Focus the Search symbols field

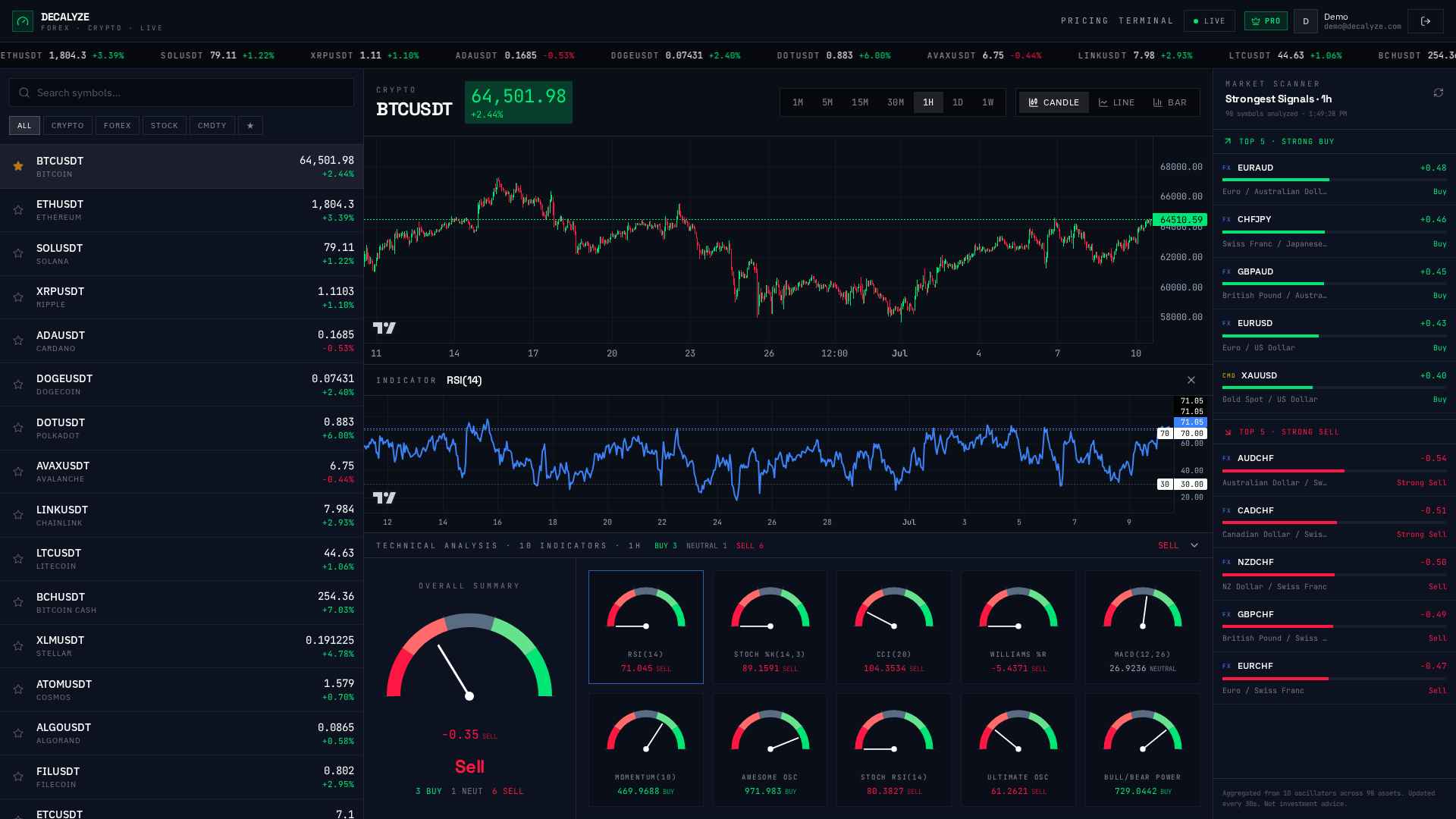pos(181,93)
